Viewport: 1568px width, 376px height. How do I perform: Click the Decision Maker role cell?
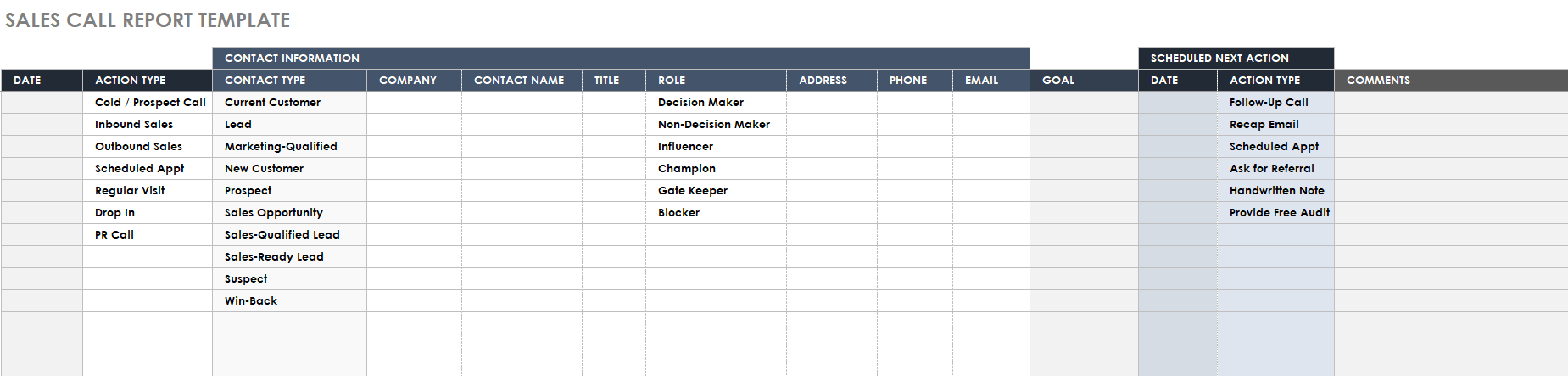pos(717,102)
